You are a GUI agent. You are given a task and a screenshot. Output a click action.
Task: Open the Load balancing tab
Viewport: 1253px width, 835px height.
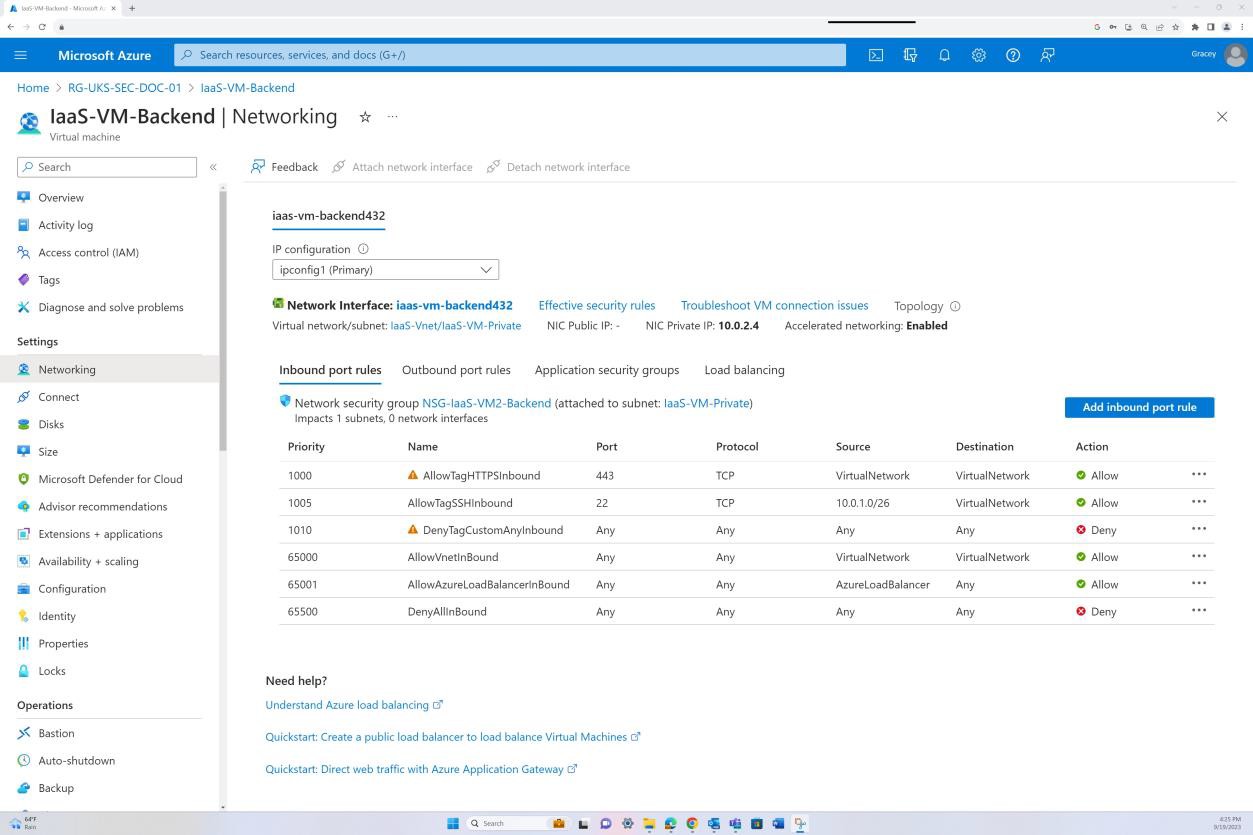tap(744, 370)
